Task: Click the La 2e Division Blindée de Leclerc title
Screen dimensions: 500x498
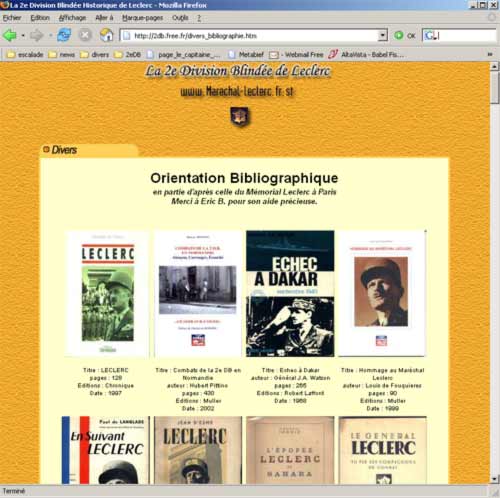Action: (x=238, y=71)
